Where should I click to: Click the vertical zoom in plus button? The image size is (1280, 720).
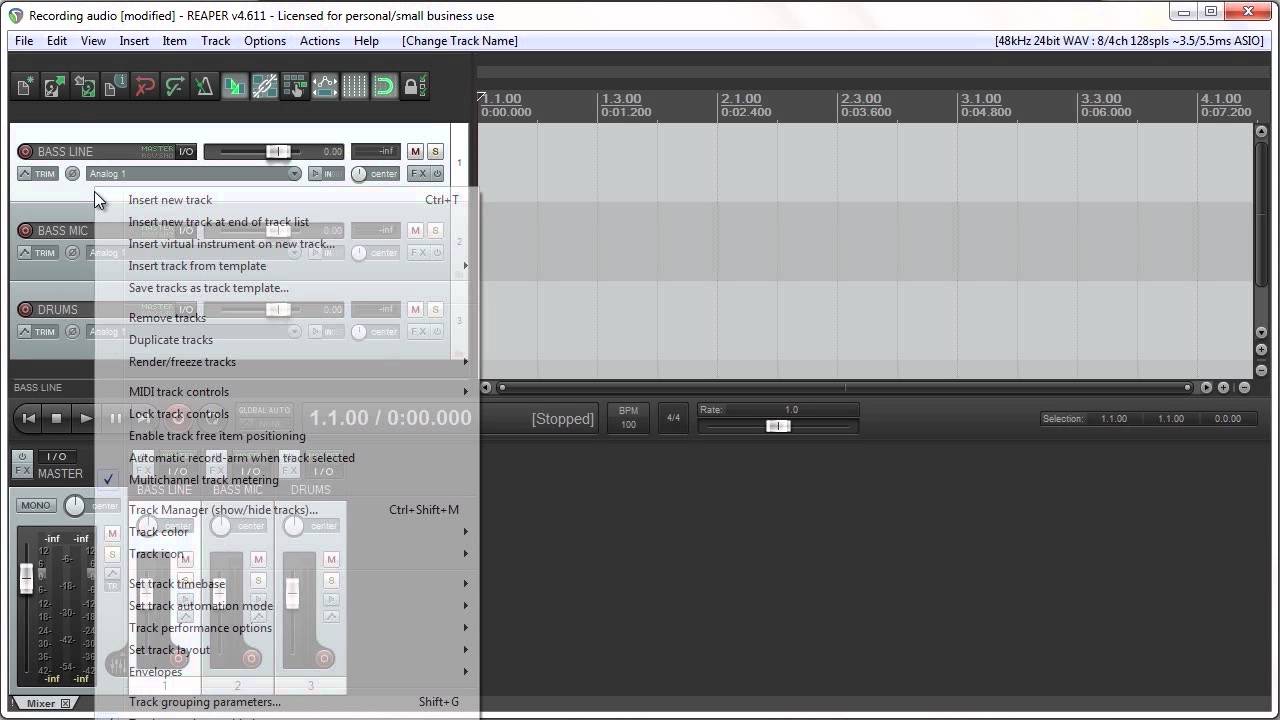(1262, 350)
